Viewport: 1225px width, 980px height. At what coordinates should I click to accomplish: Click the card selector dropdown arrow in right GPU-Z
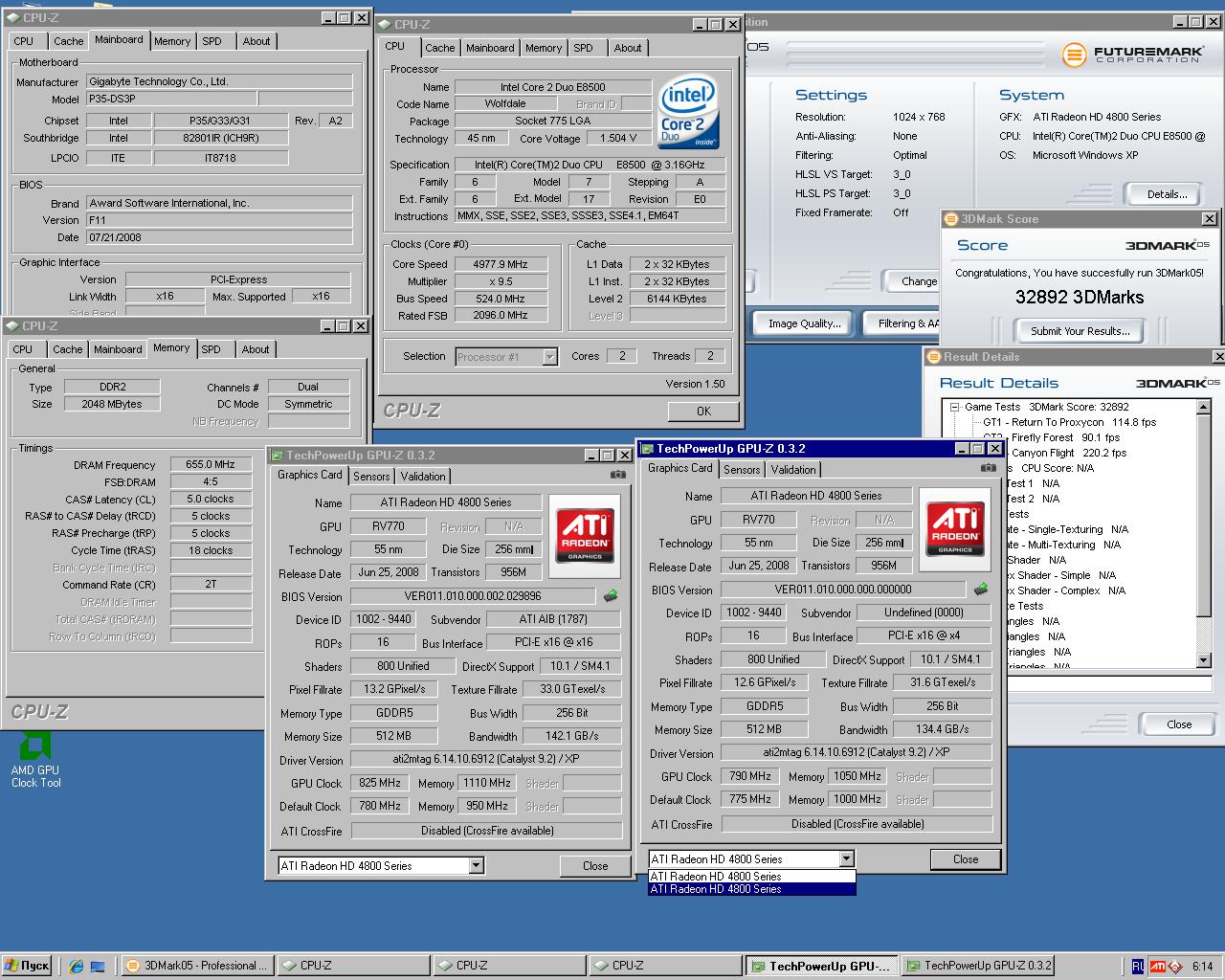click(x=846, y=858)
